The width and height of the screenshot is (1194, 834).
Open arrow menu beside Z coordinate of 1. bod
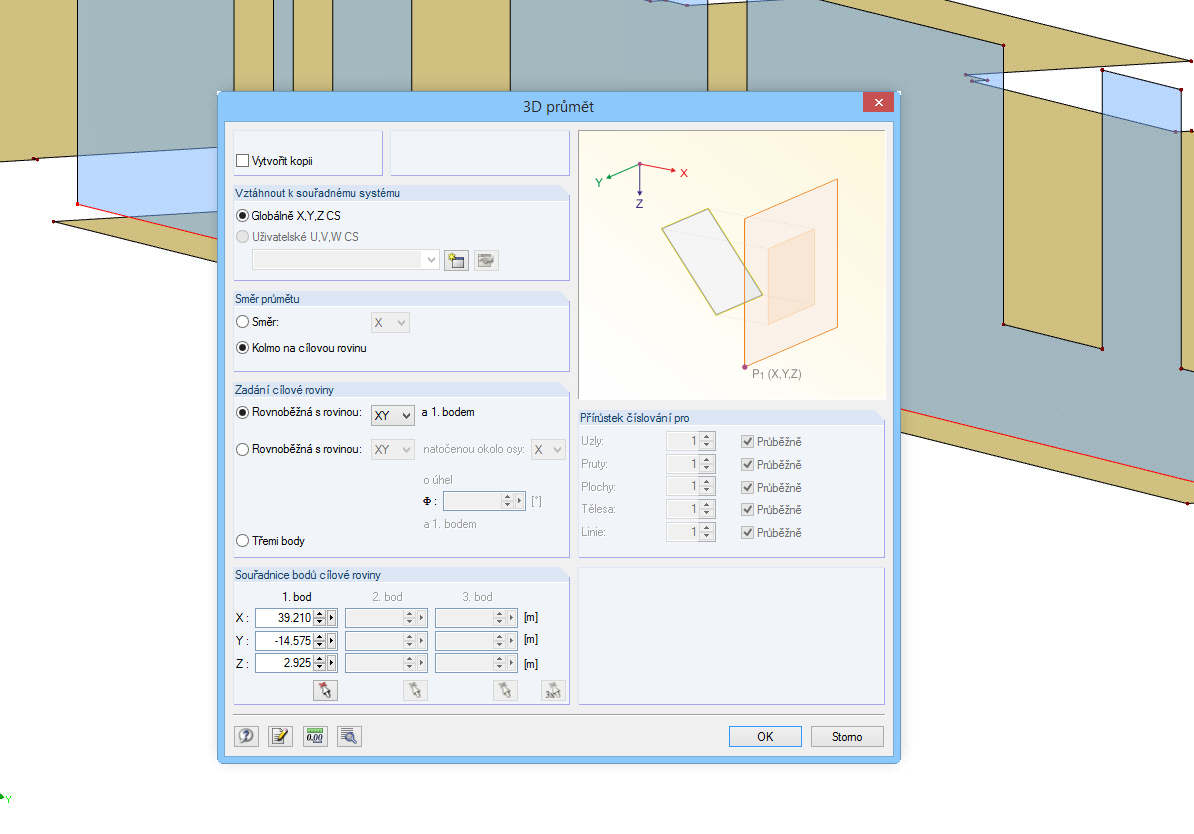[x=332, y=663]
